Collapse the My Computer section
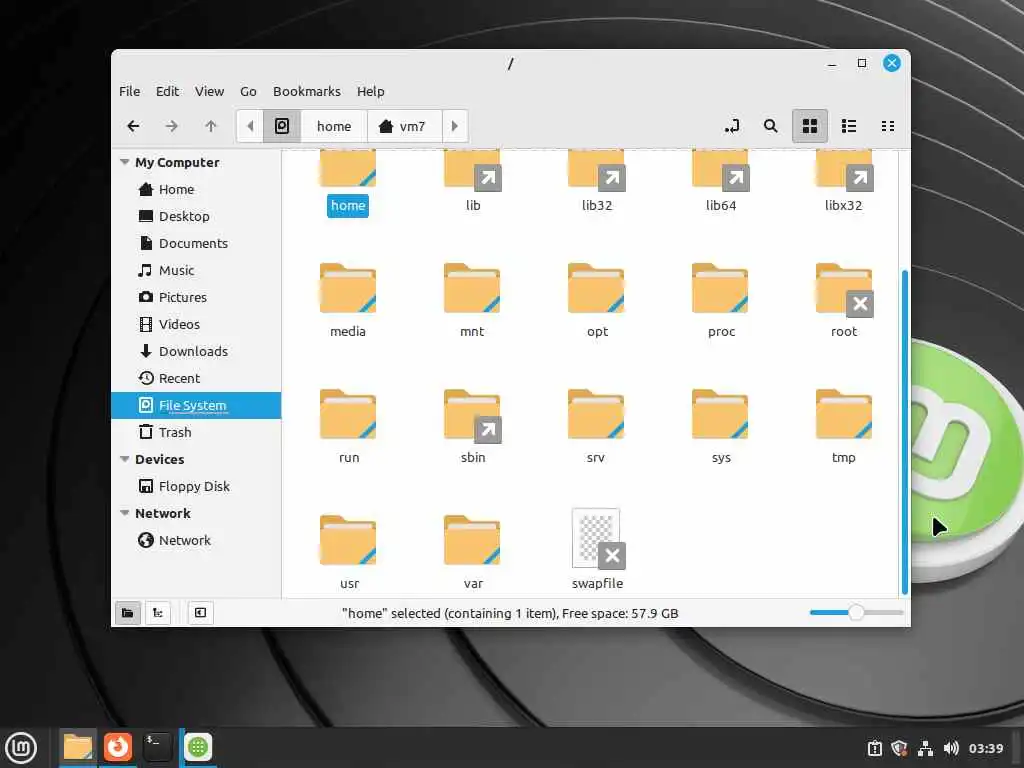Viewport: 1024px width, 768px height. pyautogui.click(x=125, y=162)
